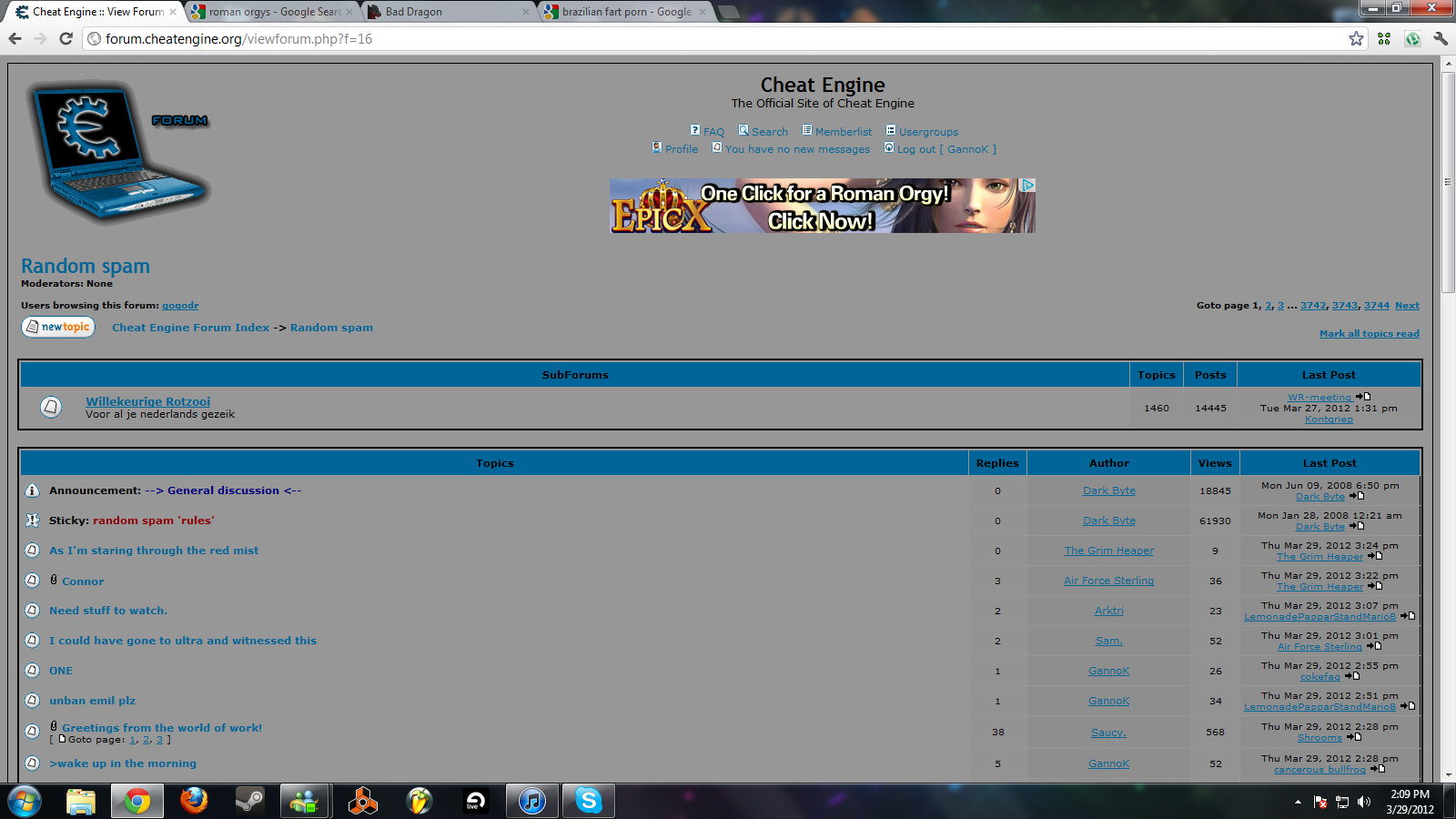Open the Willekeurige Rotzooi subforum
The width and height of the screenshot is (1456, 819).
click(x=147, y=401)
